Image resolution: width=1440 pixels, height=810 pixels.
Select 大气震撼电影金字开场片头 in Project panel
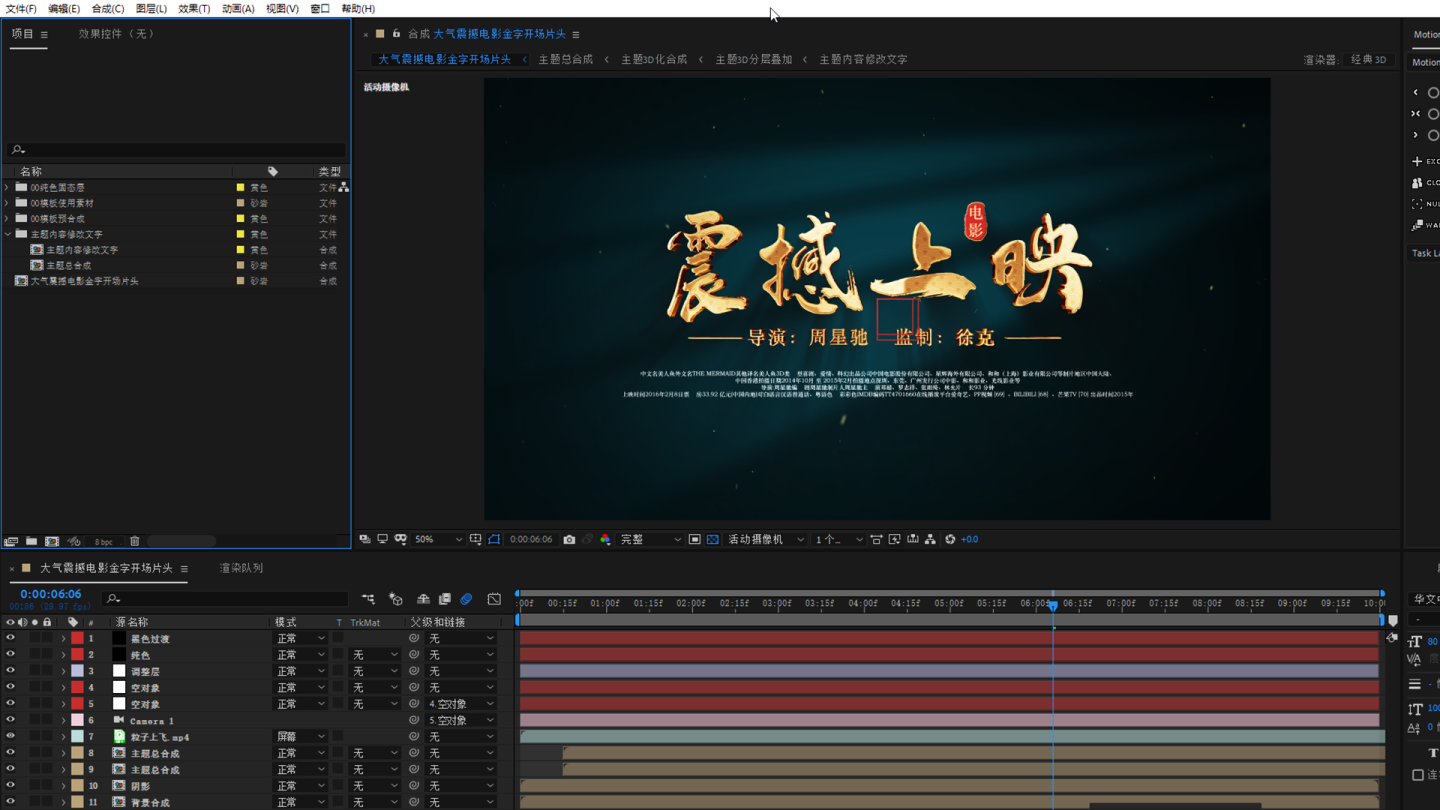(84, 281)
